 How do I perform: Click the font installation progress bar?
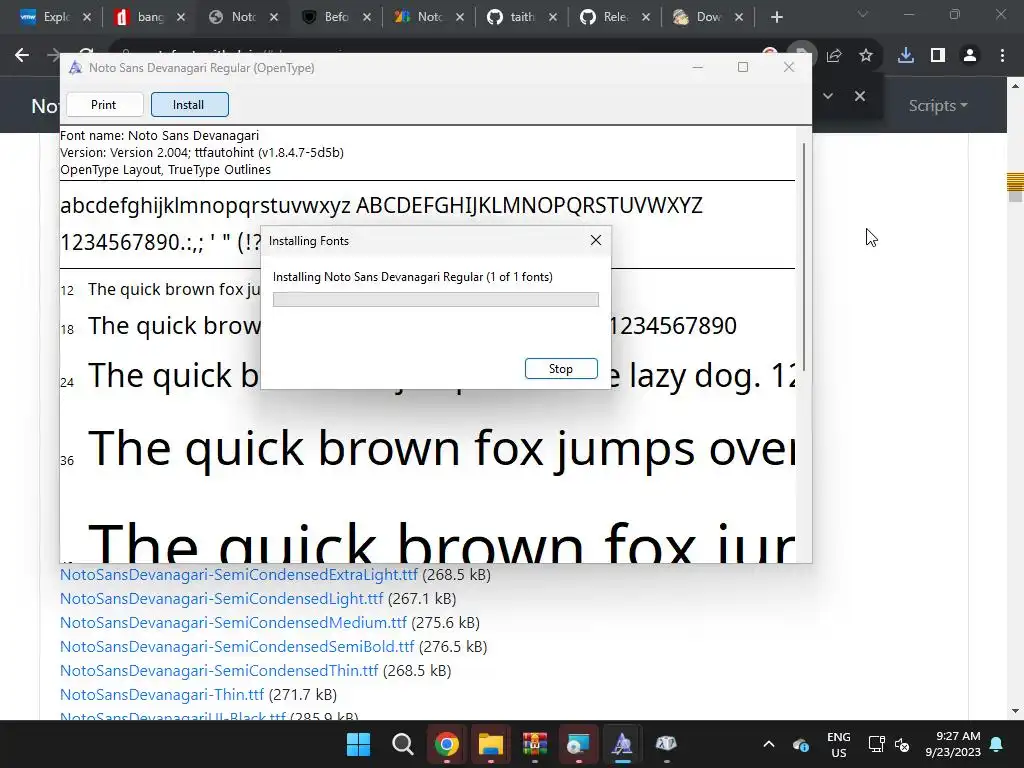(436, 299)
